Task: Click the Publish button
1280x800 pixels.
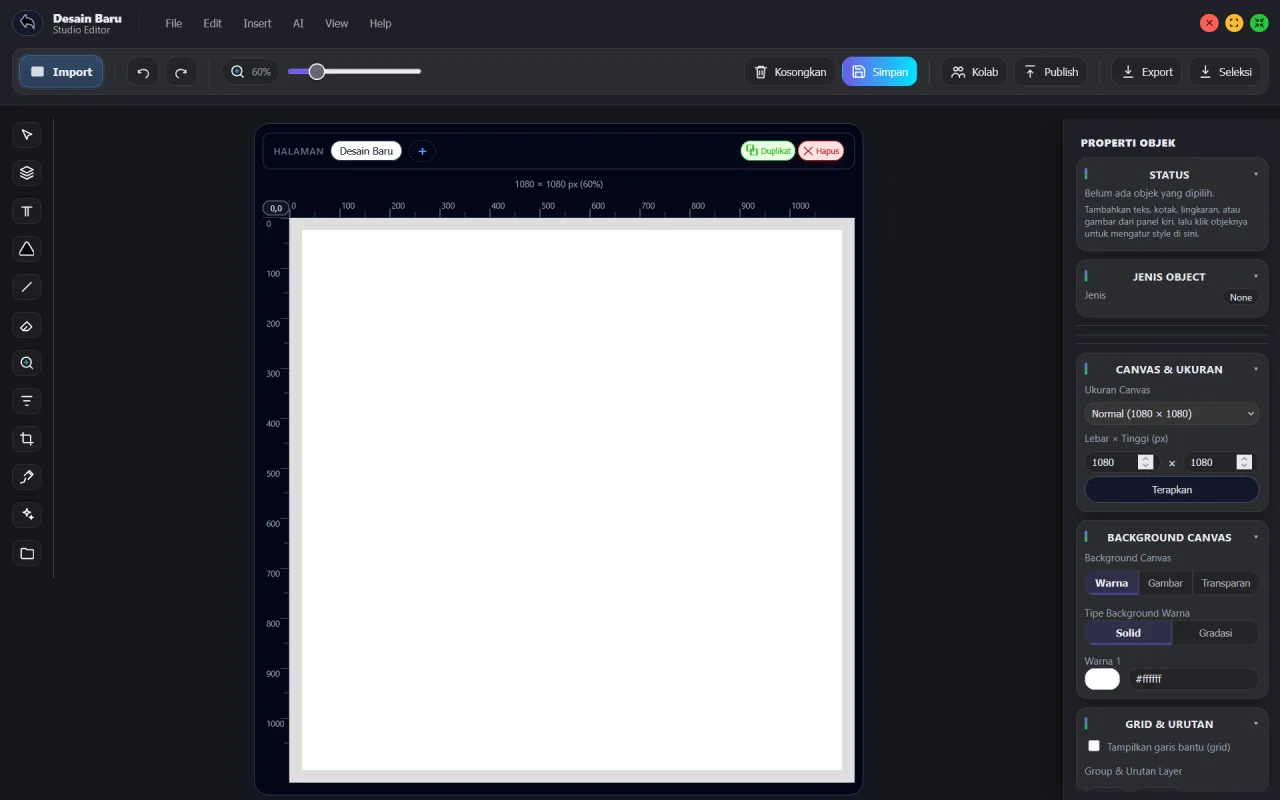Action: pyautogui.click(x=1051, y=72)
